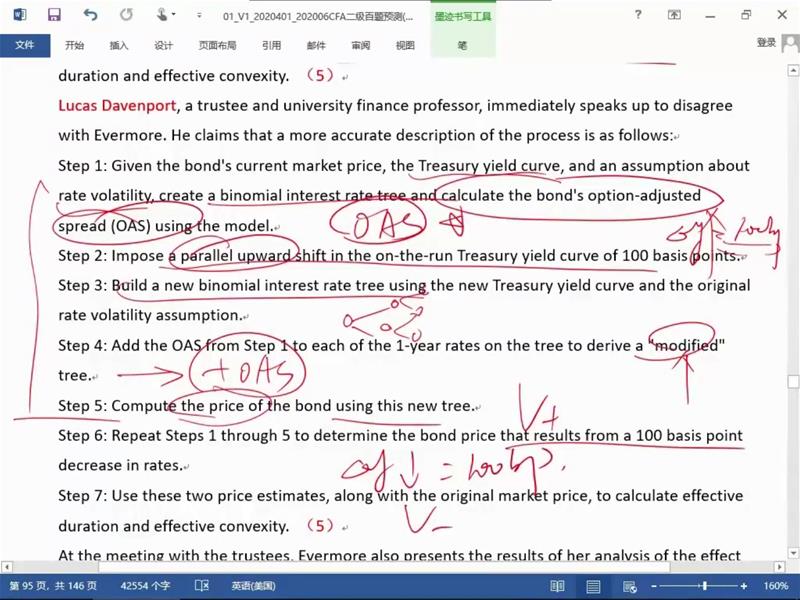Screen dimensions: 800x600
Task: Click the user account avatar icon
Action: tap(791, 43)
